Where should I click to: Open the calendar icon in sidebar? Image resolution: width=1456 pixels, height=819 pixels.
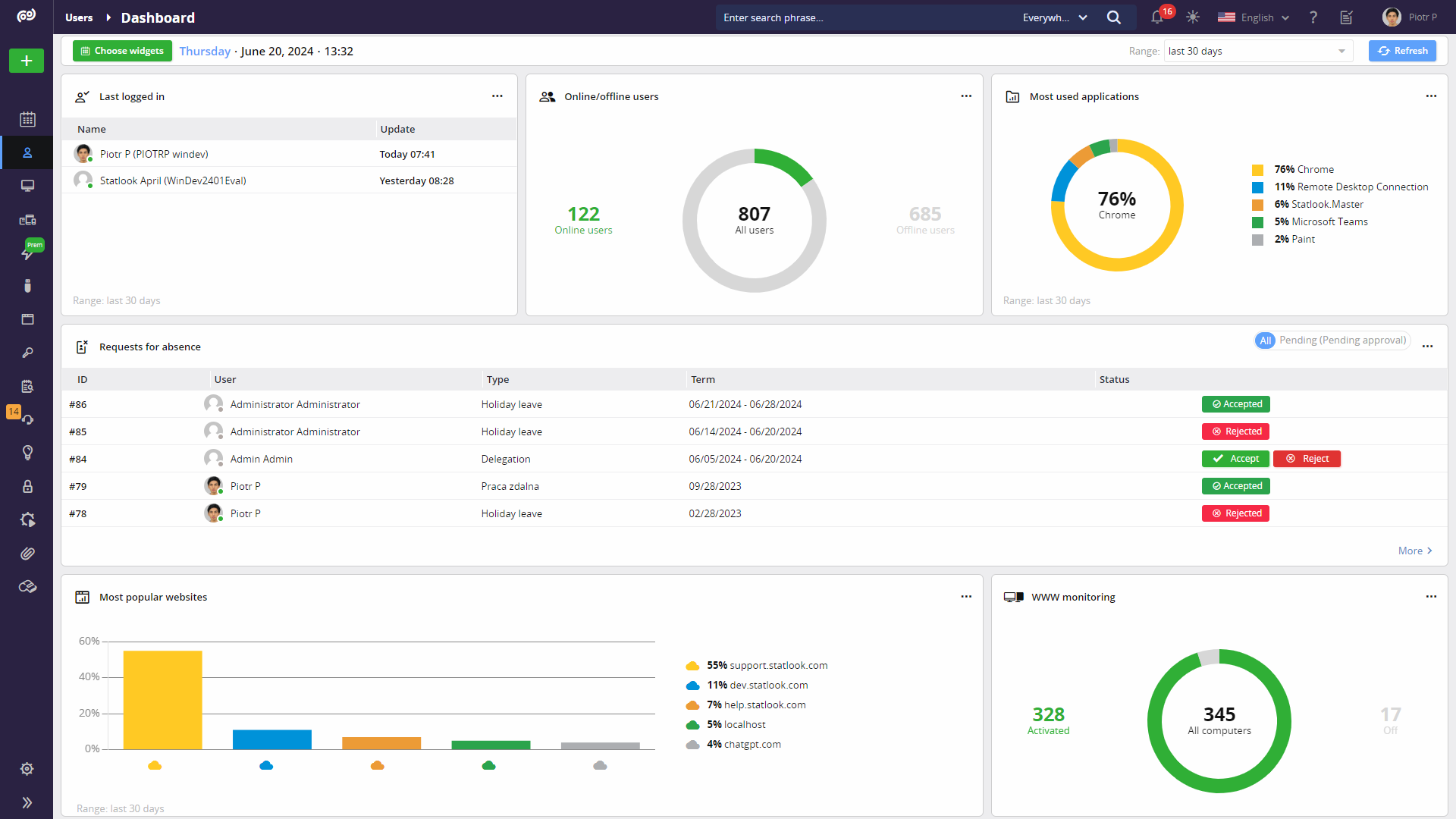[27, 119]
